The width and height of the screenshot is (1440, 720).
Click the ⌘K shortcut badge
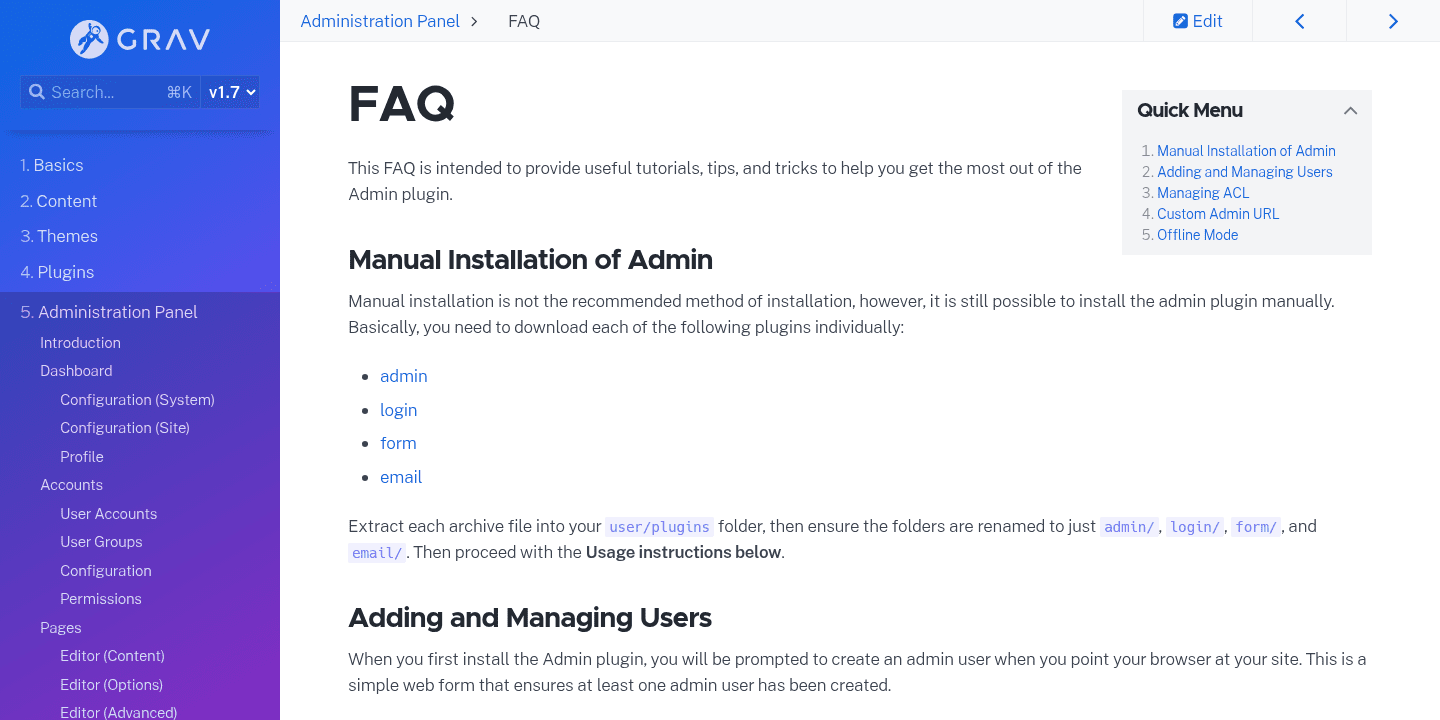point(179,91)
